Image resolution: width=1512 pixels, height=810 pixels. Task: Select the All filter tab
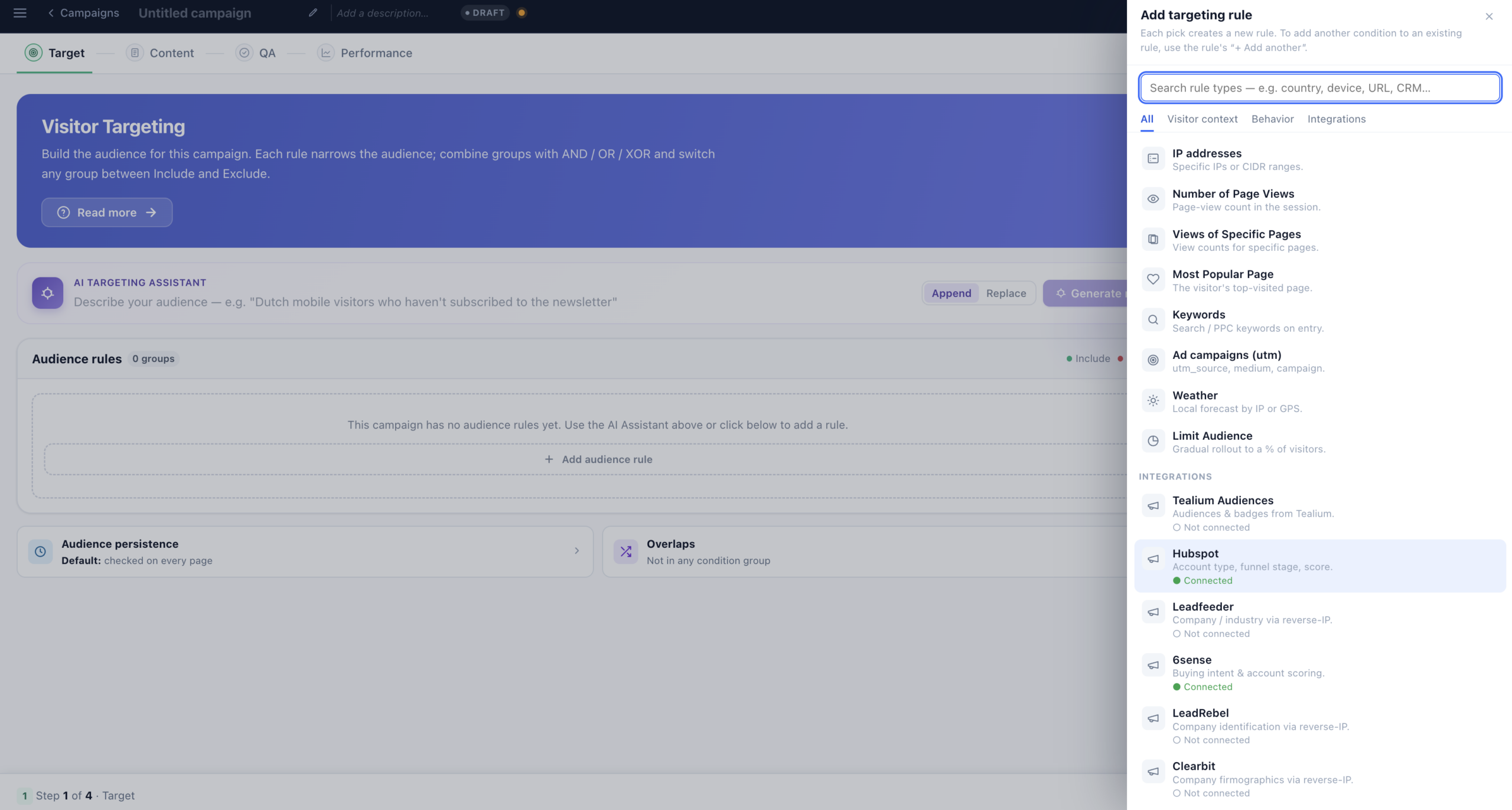click(x=1147, y=119)
